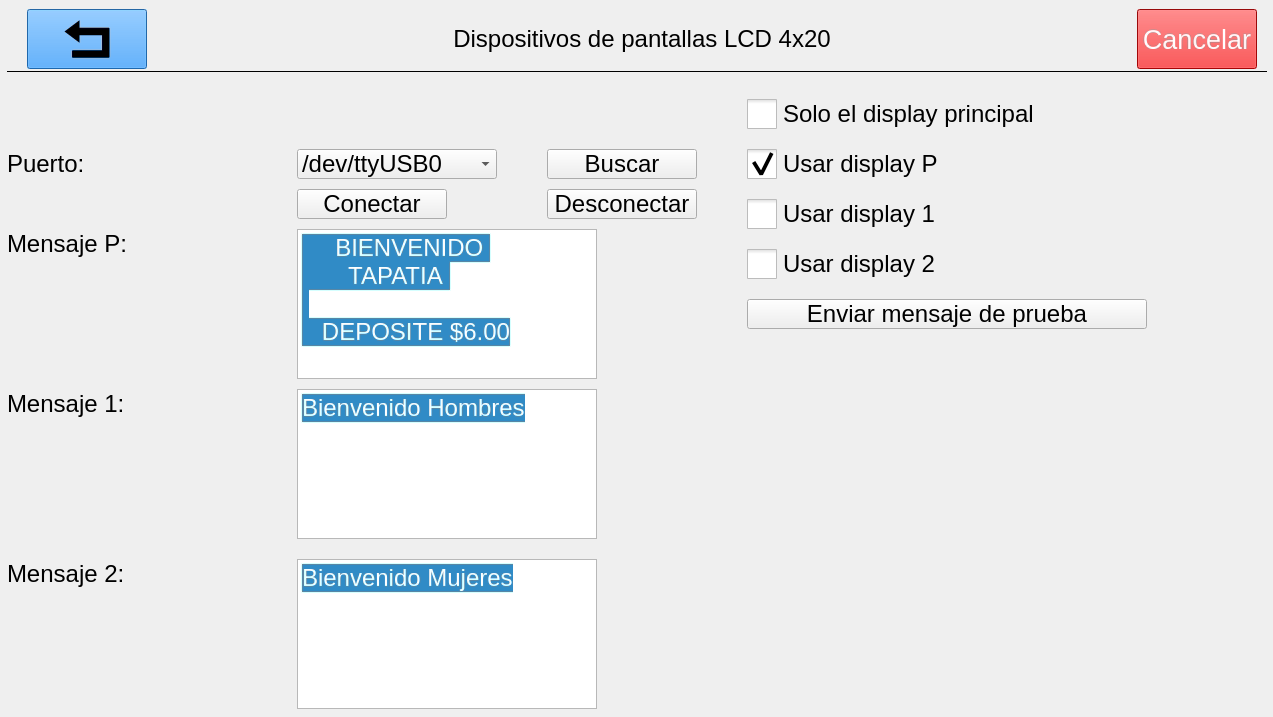Click the BIENVENIDO line in Mensaje P

(408, 248)
